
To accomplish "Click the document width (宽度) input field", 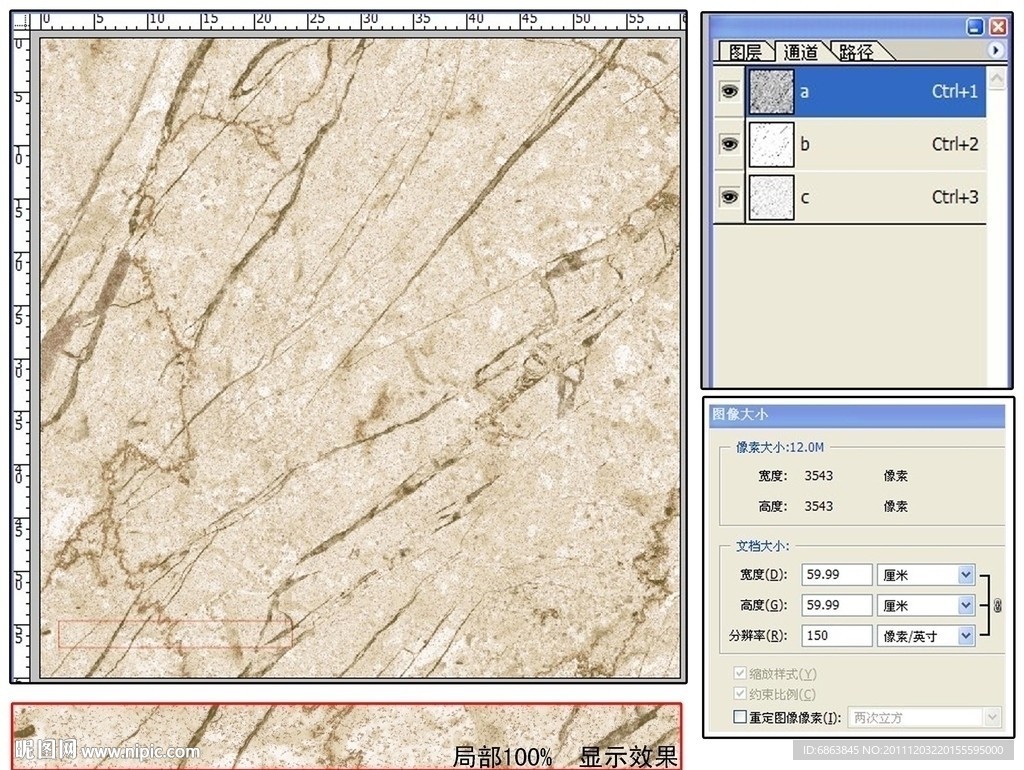I will click(x=836, y=575).
